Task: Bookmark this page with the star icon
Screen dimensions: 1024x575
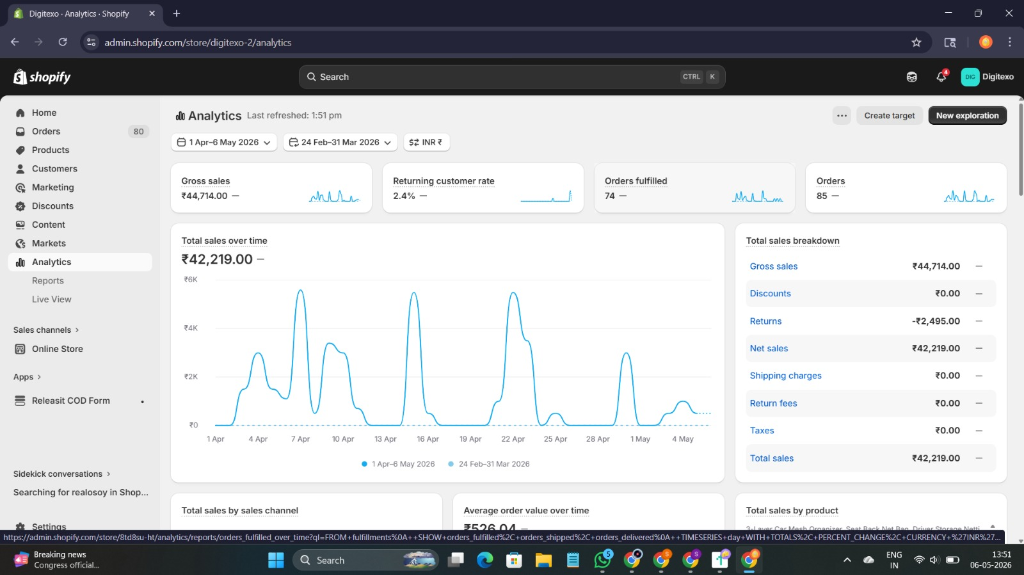Action: pyautogui.click(x=916, y=42)
